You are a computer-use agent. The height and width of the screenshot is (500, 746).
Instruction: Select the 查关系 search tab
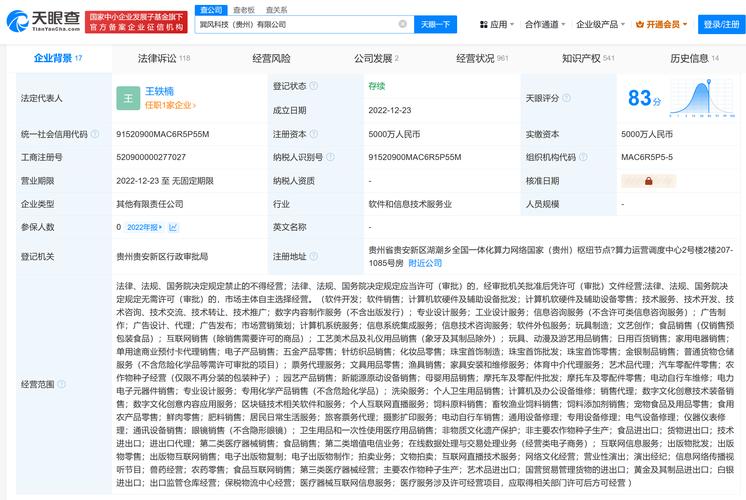[276, 10]
